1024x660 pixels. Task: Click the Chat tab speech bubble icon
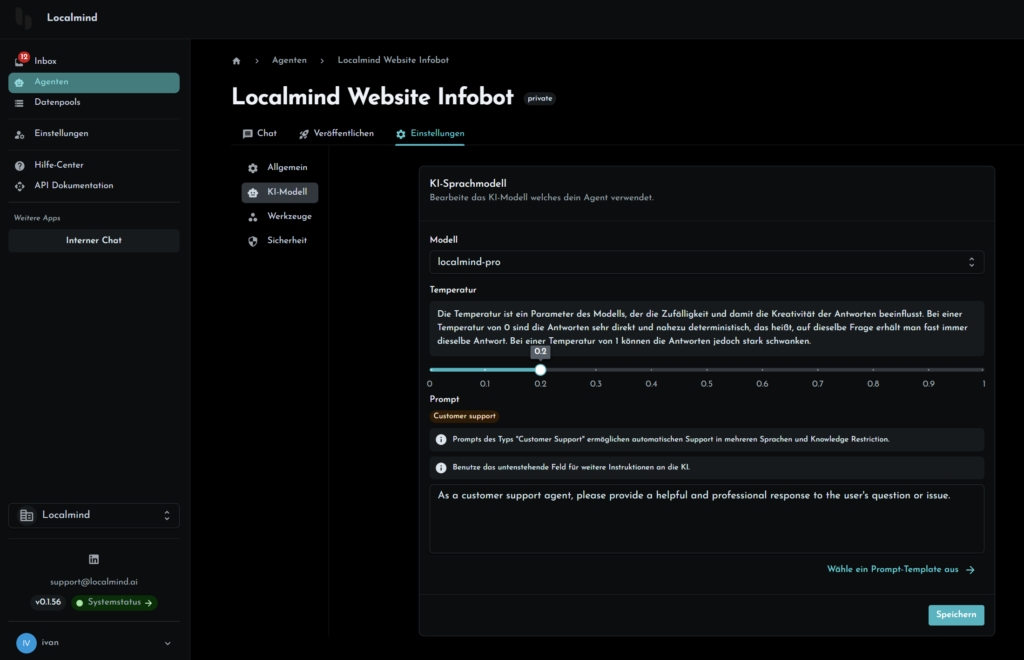pyautogui.click(x=248, y=134)
